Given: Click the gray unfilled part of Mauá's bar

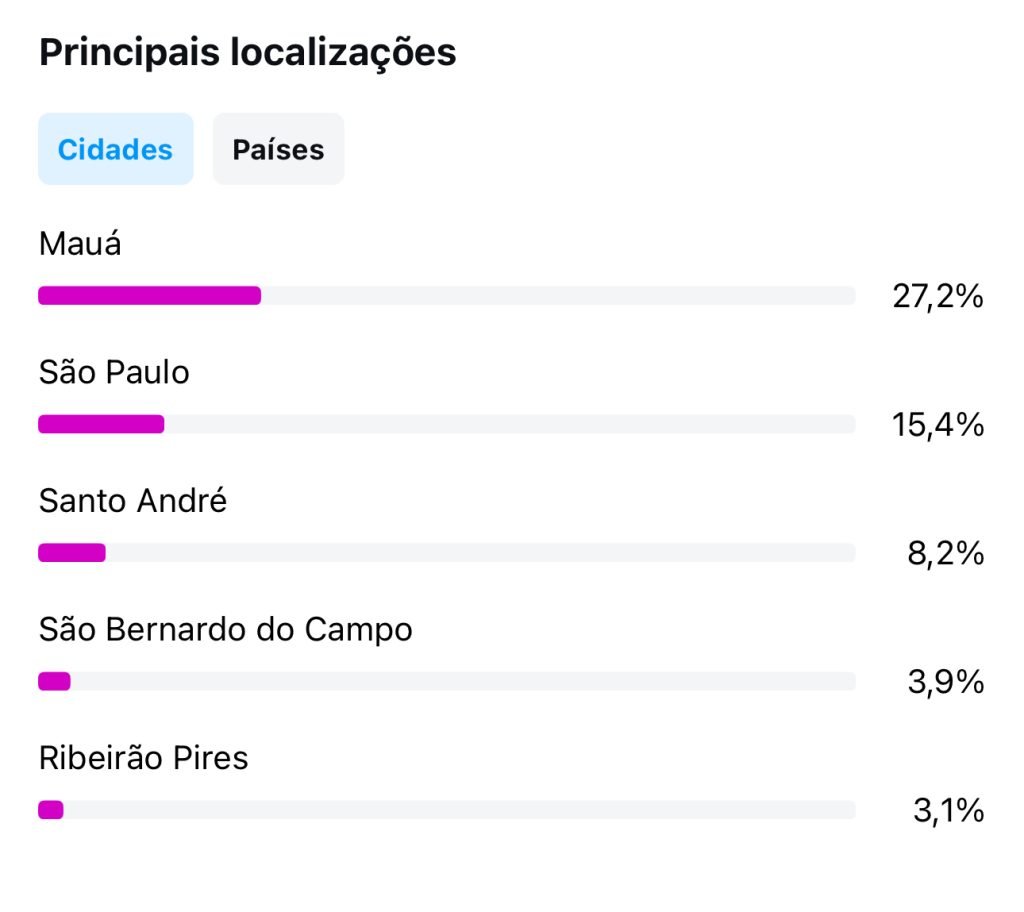Looking at the screenshot, I should [558, 295].
